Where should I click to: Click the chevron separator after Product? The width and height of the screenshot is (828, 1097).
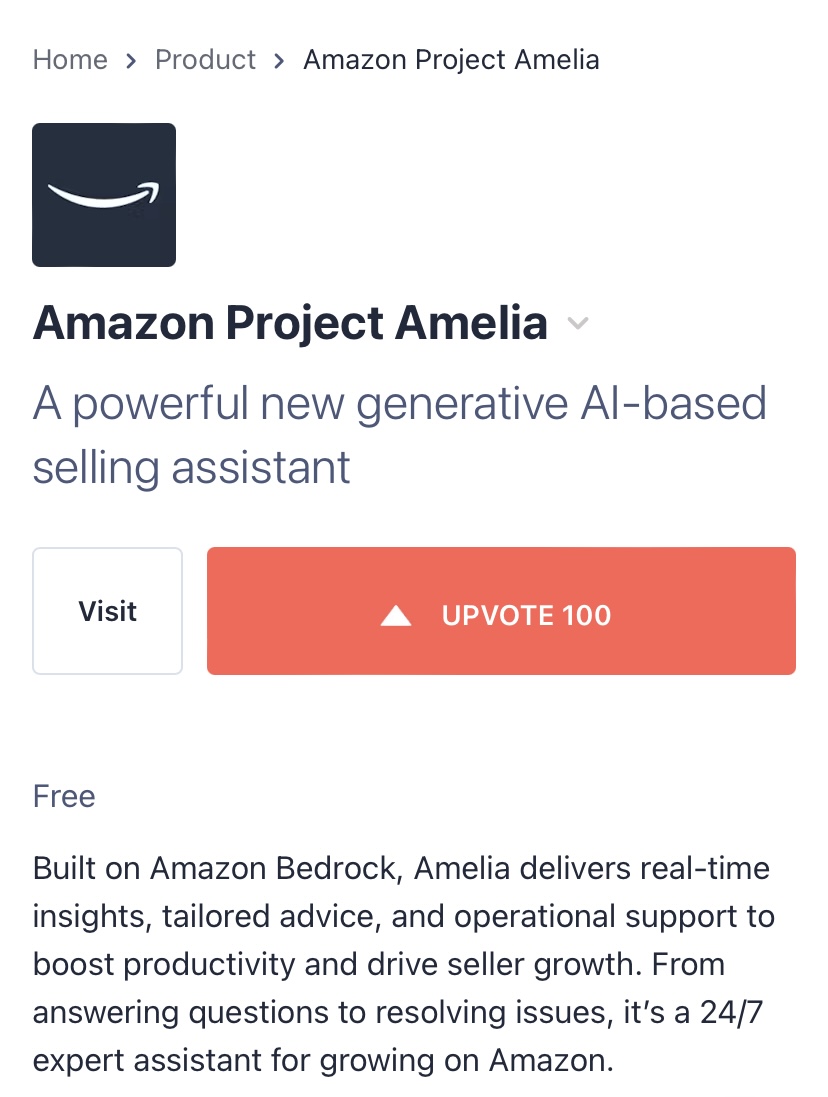coord(280,60)
